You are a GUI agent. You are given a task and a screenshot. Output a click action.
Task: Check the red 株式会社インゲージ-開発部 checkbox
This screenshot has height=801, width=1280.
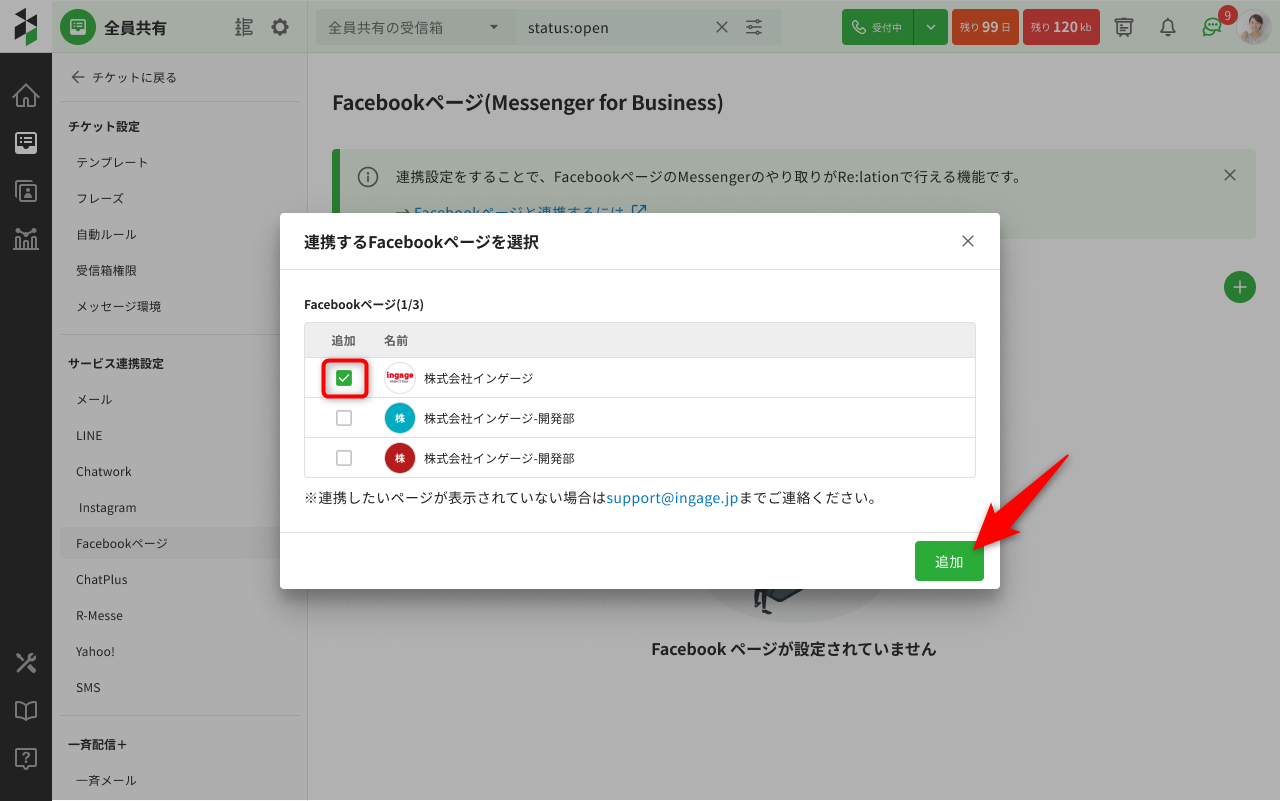[344, 458]
